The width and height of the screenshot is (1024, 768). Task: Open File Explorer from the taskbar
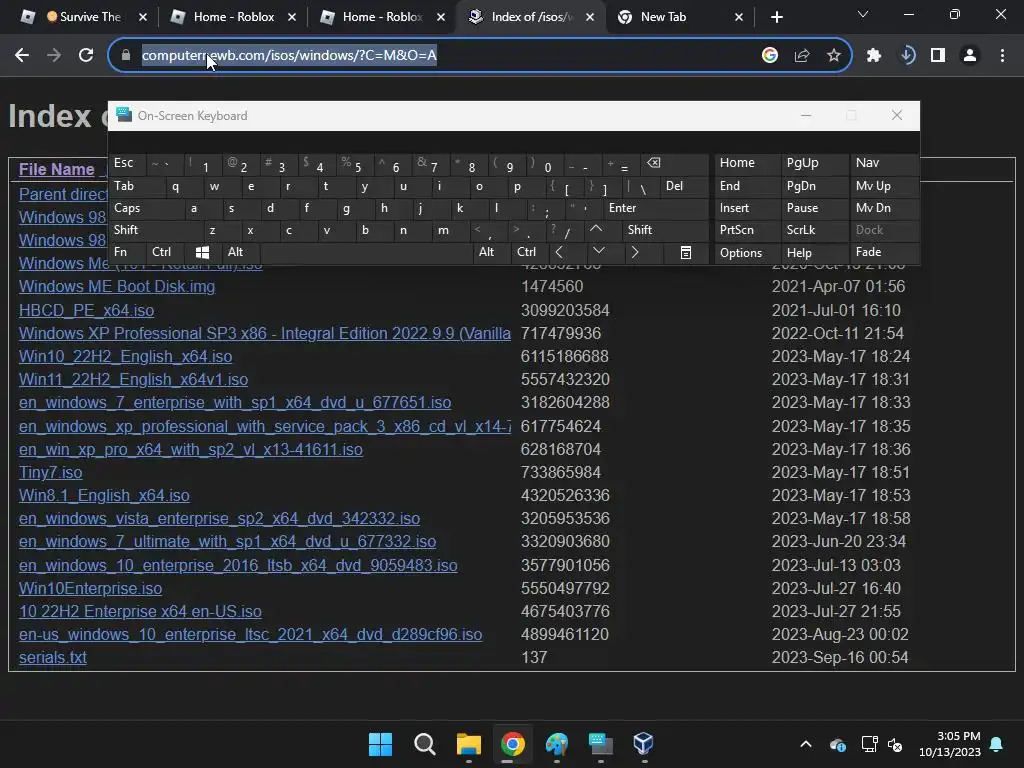(468, 744)
